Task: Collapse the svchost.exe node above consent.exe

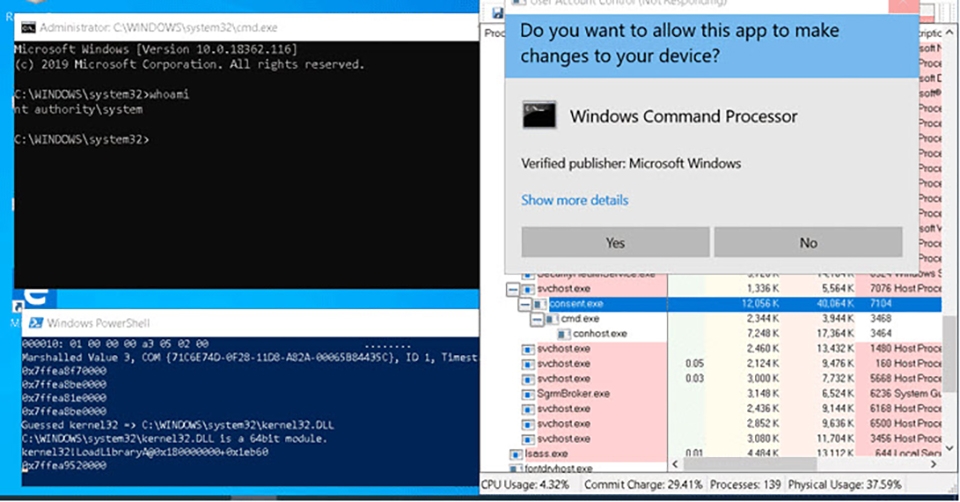Action: tap(513, 289)
